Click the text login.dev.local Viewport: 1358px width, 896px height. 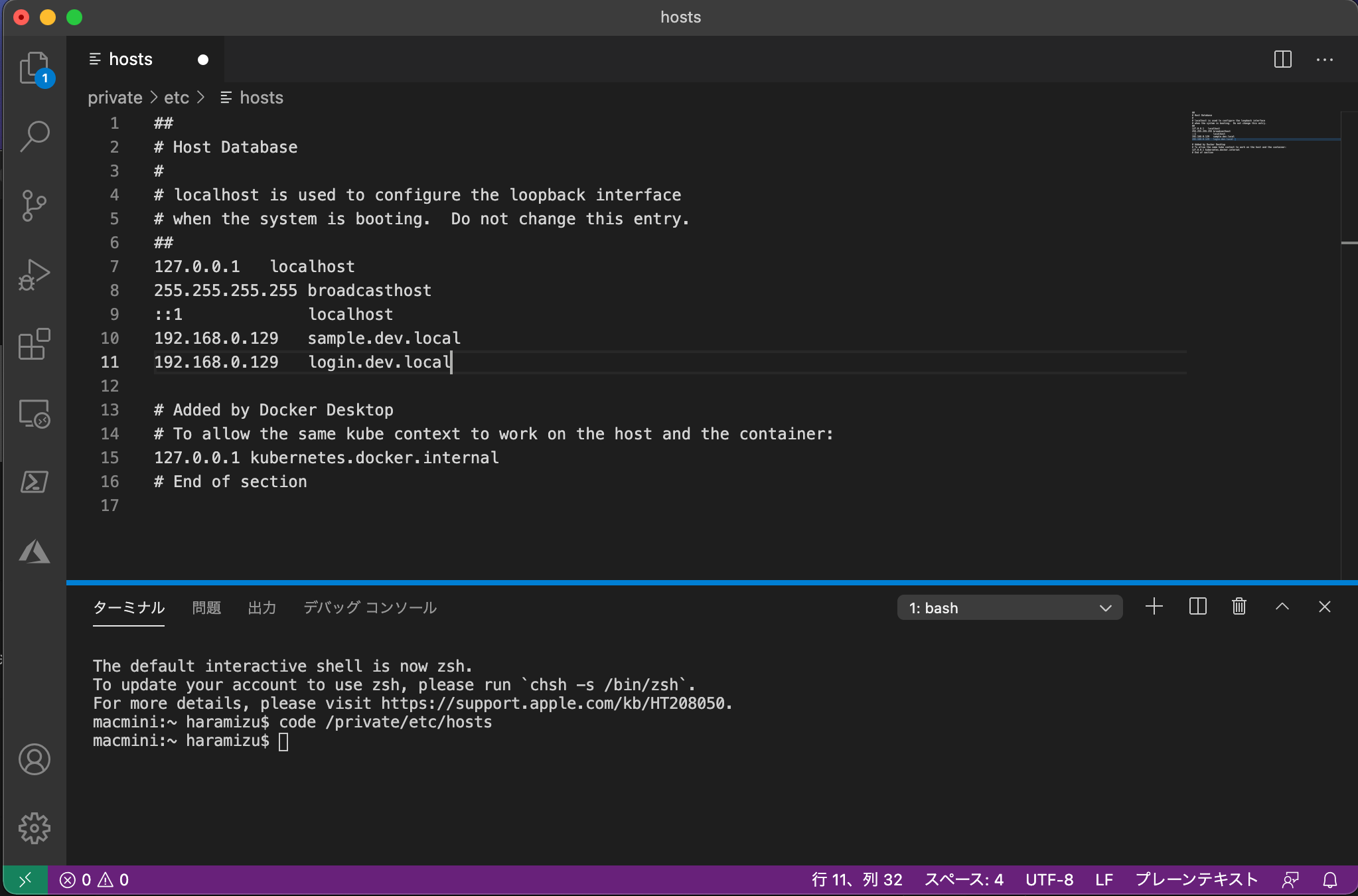coord(379,362)
